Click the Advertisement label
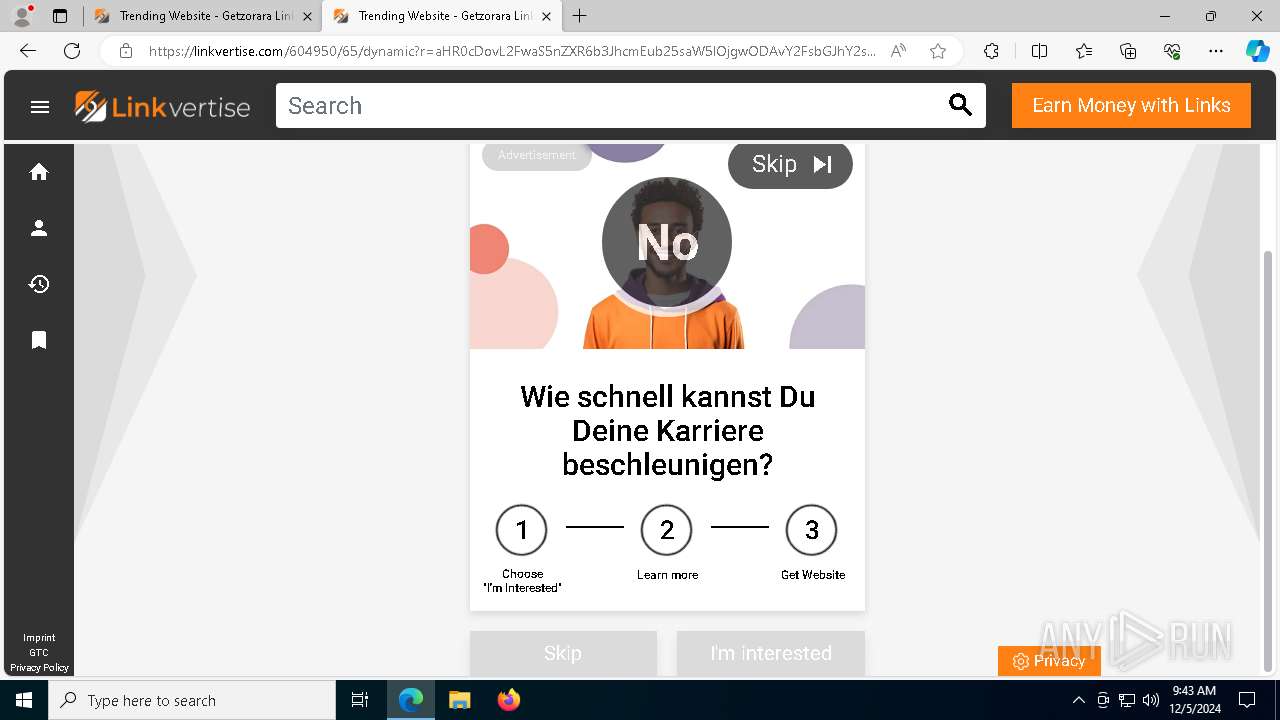 pyautogui.click(x=537, y=155)
